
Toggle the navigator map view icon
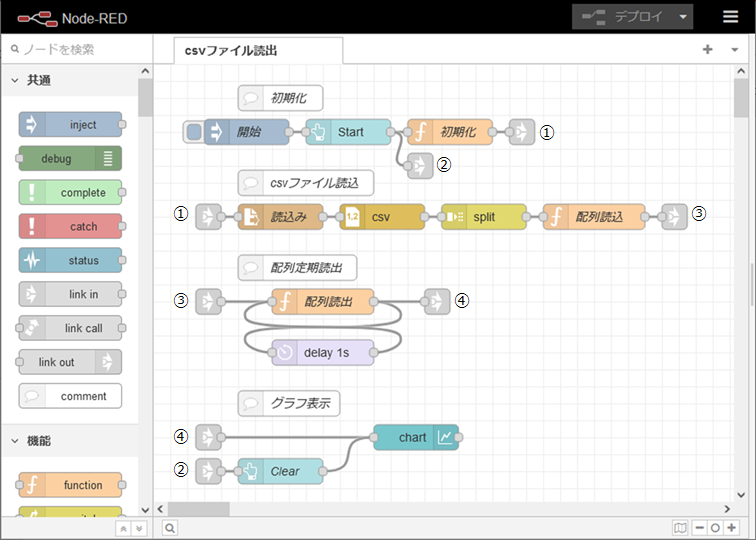pyautogui.click(x=681, y=527)
